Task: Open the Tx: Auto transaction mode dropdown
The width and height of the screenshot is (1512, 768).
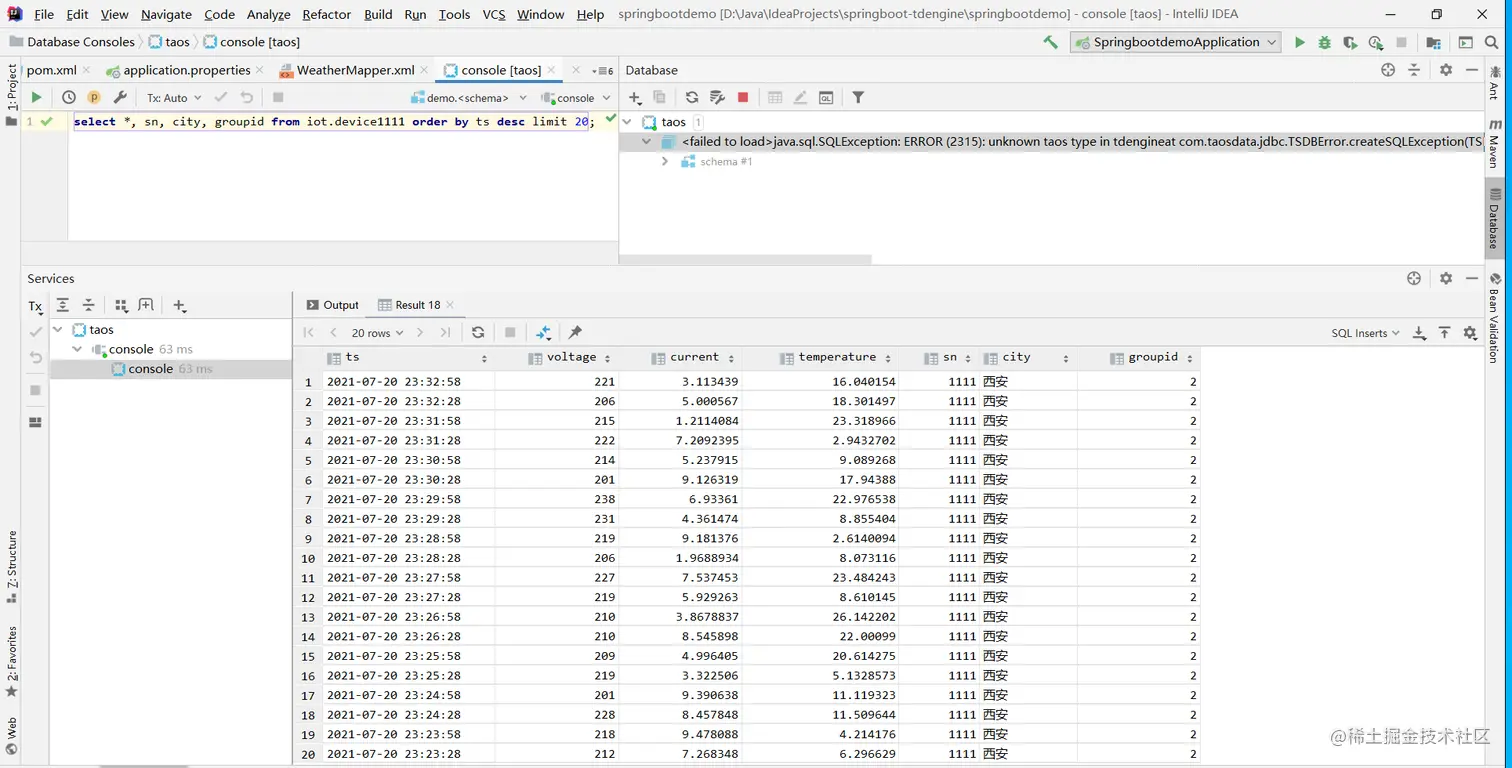Action: [x=174, y=97]
